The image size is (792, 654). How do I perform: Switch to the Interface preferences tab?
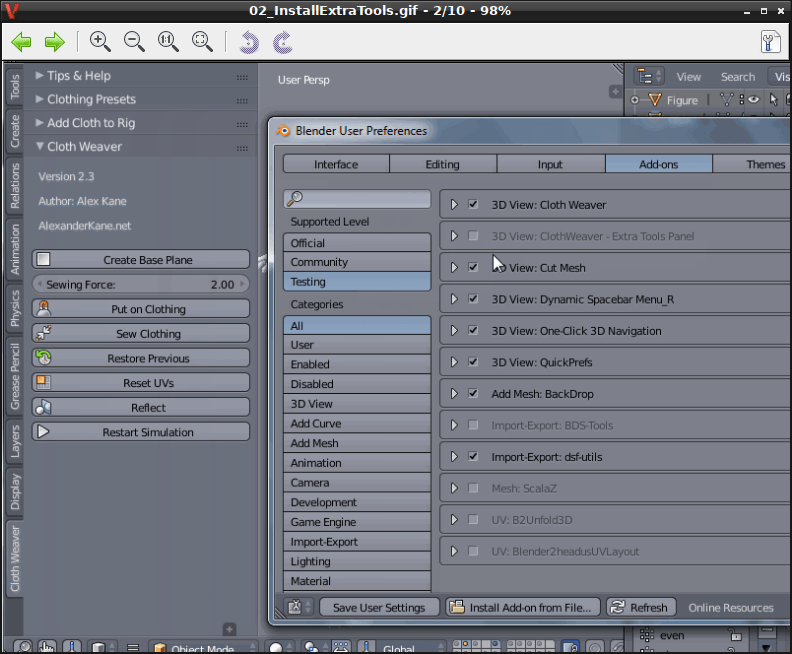click(x=336, y=164)
